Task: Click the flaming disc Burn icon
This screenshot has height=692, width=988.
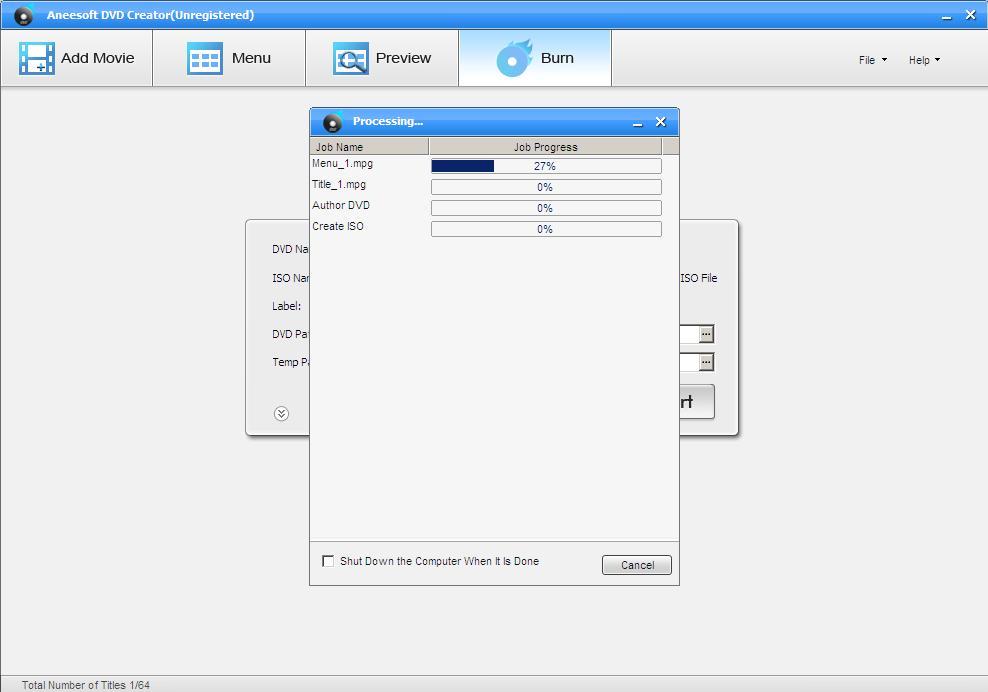Action: pos(514,58)
